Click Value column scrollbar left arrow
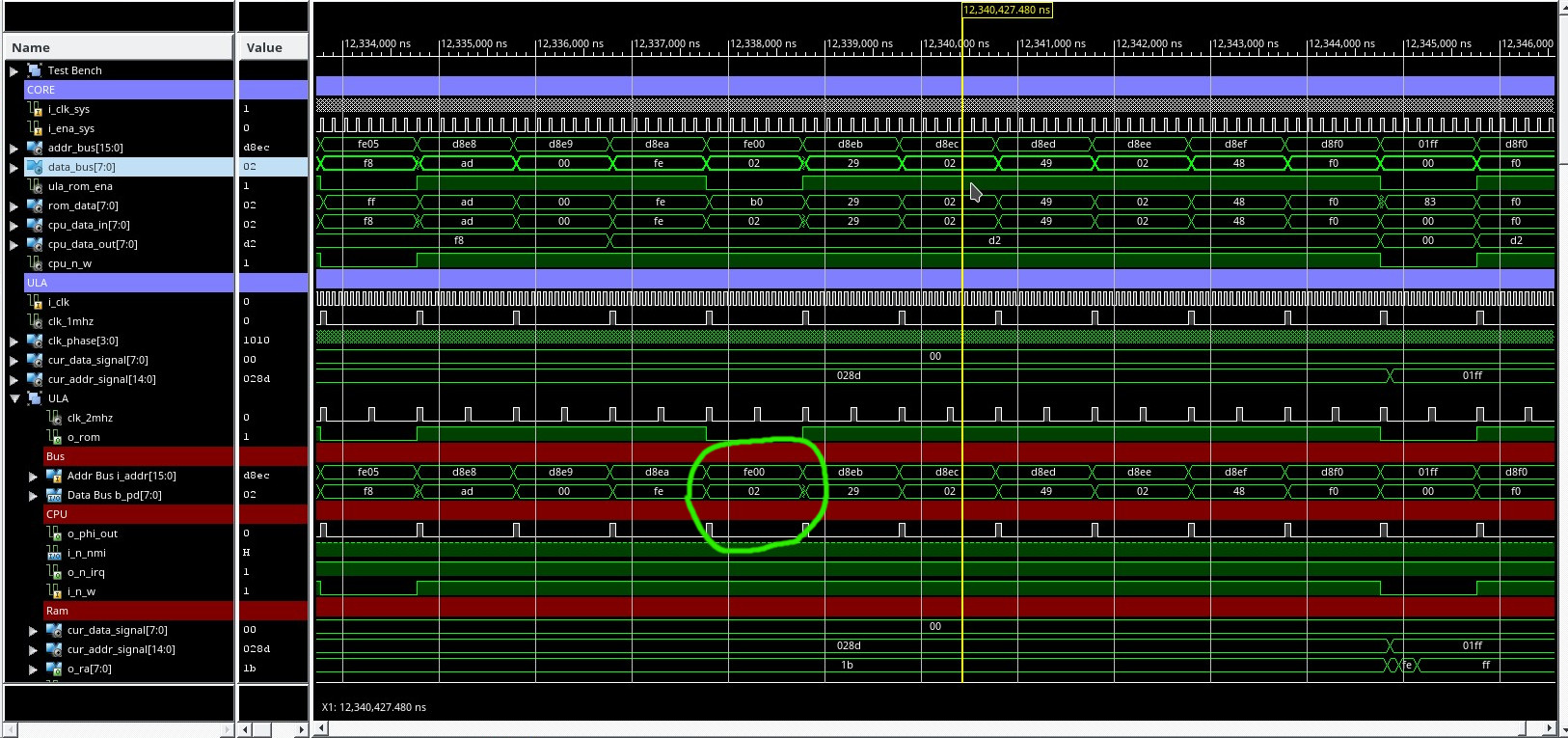 (245, 729)
